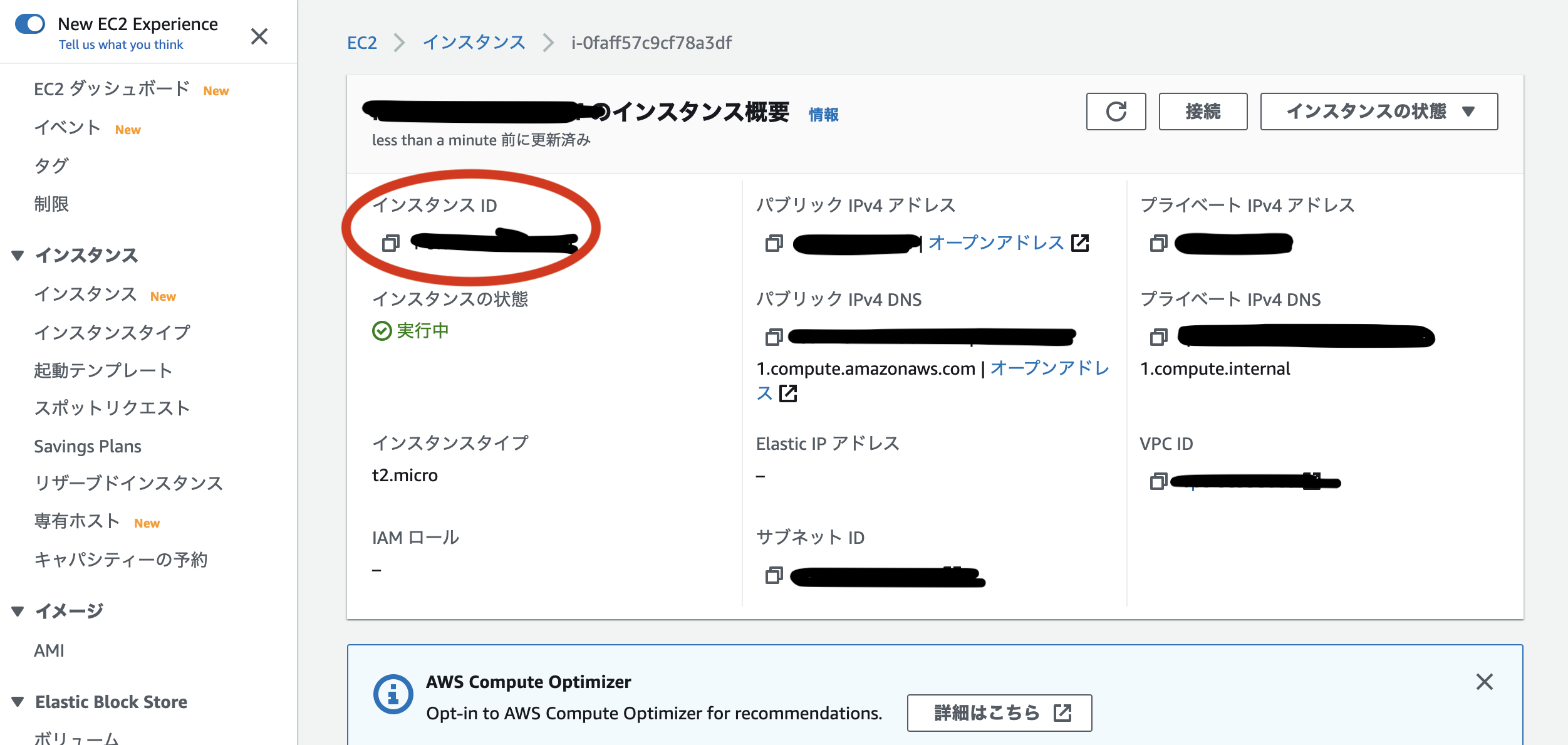Screen dimensions: 1568x745
Task: Copy the VPC ID value
Action: [1158, 481]
